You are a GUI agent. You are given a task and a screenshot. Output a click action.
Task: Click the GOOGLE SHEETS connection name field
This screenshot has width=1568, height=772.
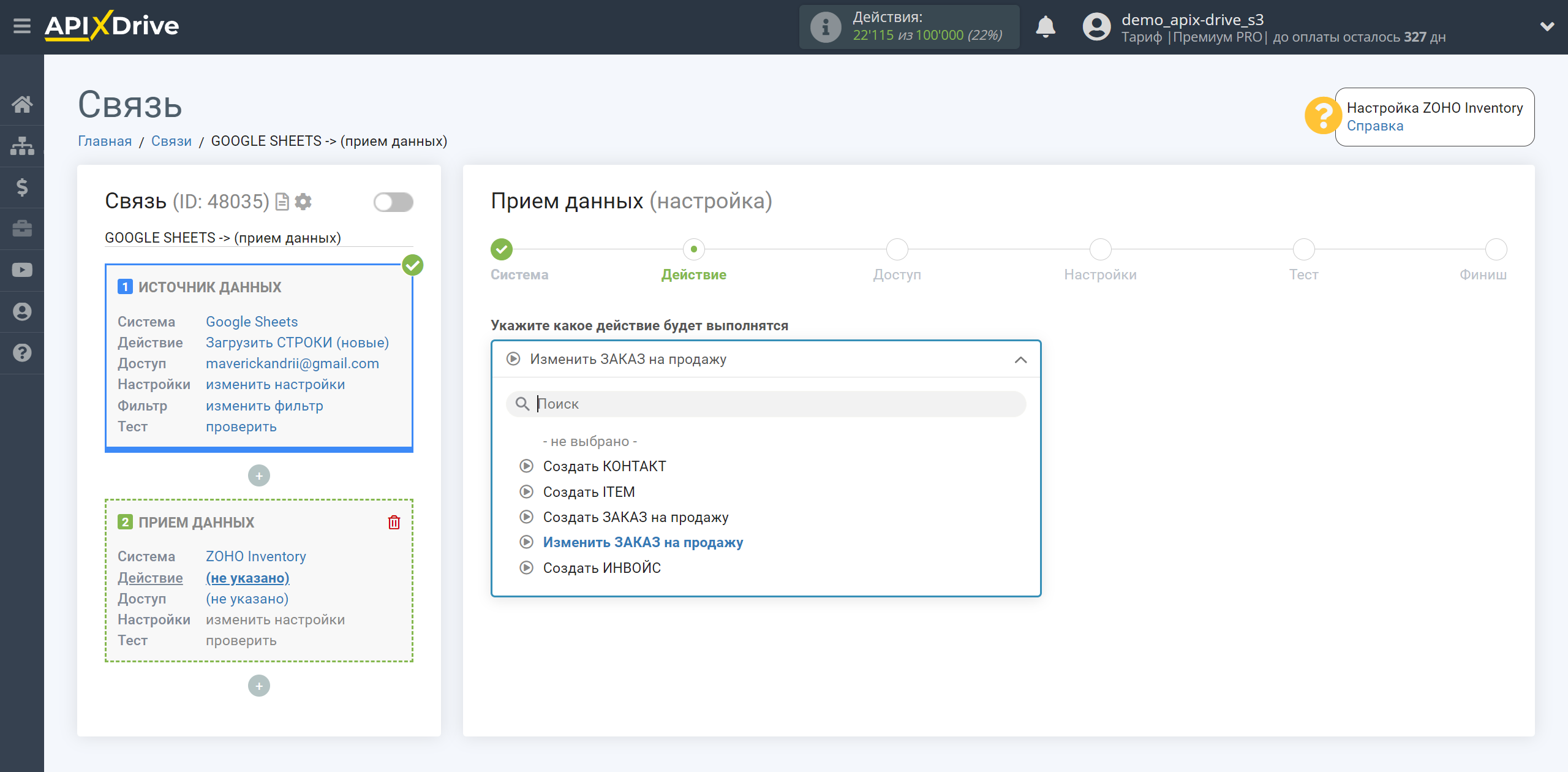pos(258,238)
